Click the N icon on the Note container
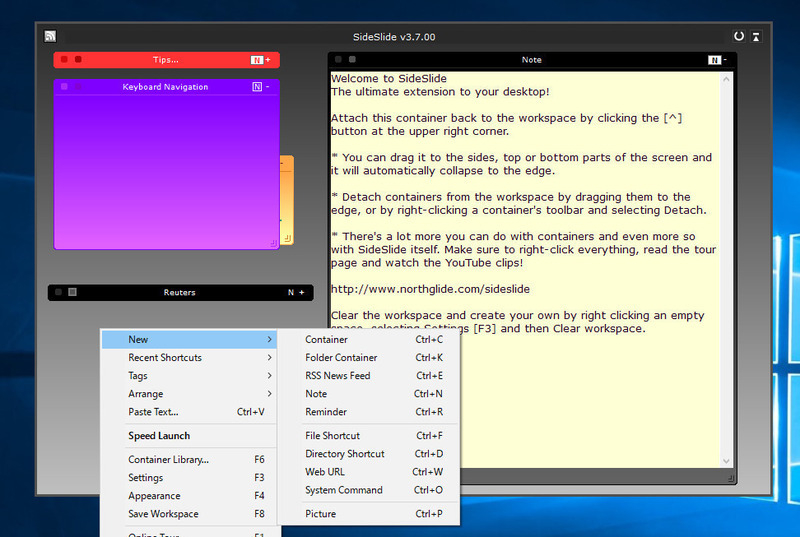800x537 pixels. 714,60
